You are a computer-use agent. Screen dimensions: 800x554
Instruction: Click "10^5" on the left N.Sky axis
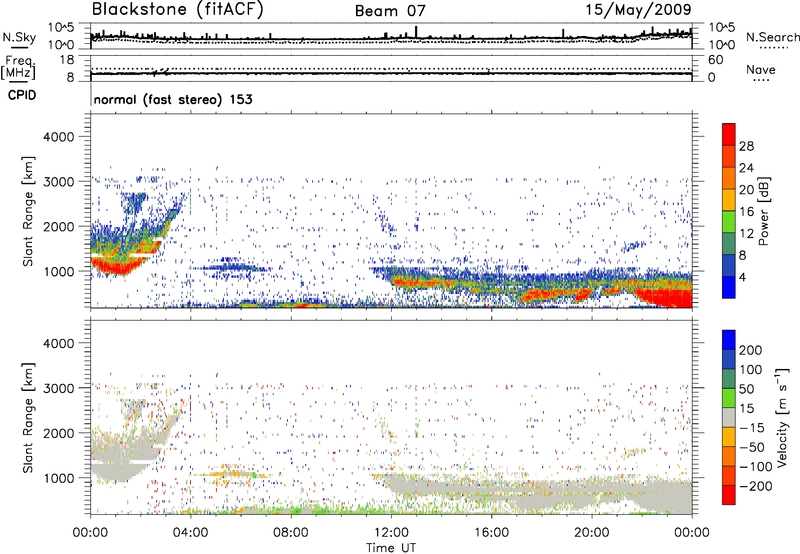pyautogui.click(x=61, y=28)
